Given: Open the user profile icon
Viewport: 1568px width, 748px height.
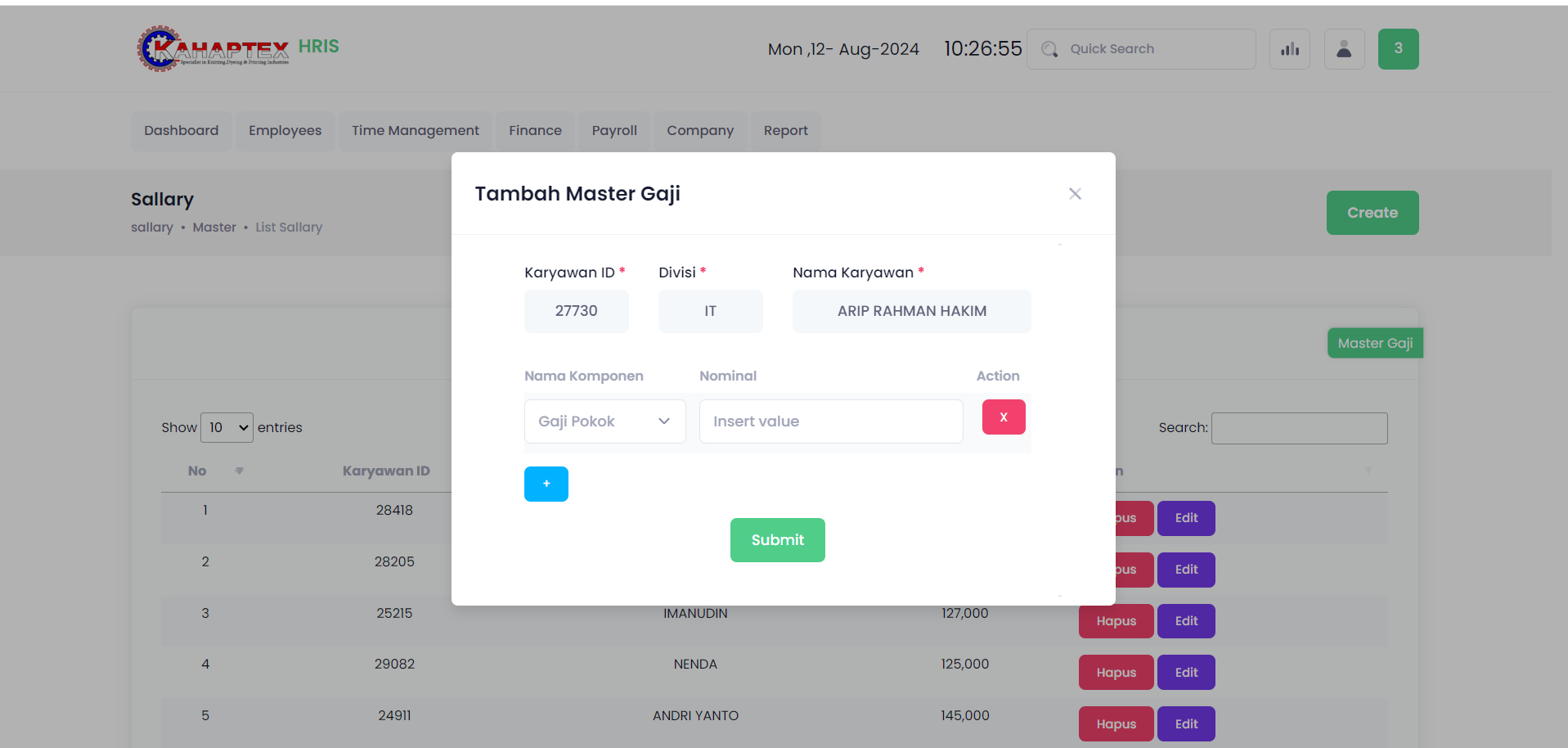Looking at the screenshot, I should [x=1344, y=49].
